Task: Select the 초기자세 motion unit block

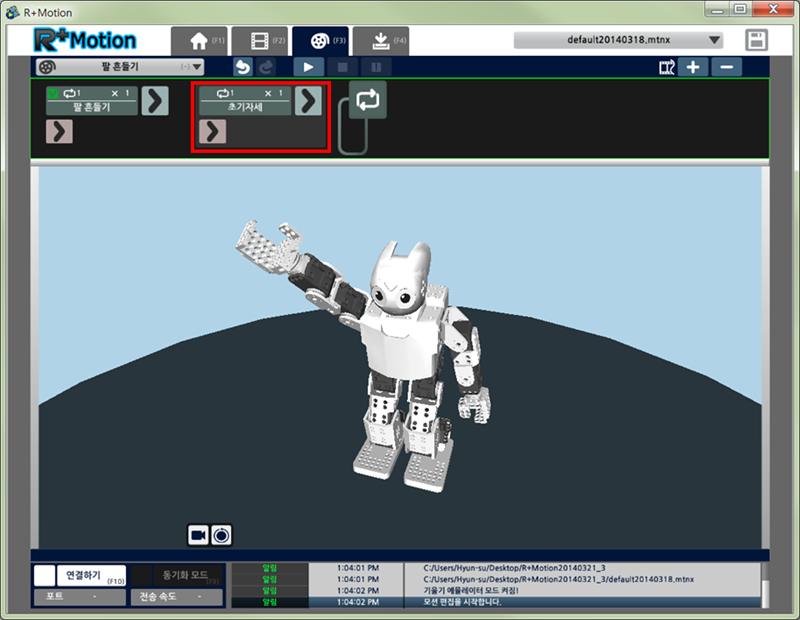Action: tap(245, 101)
